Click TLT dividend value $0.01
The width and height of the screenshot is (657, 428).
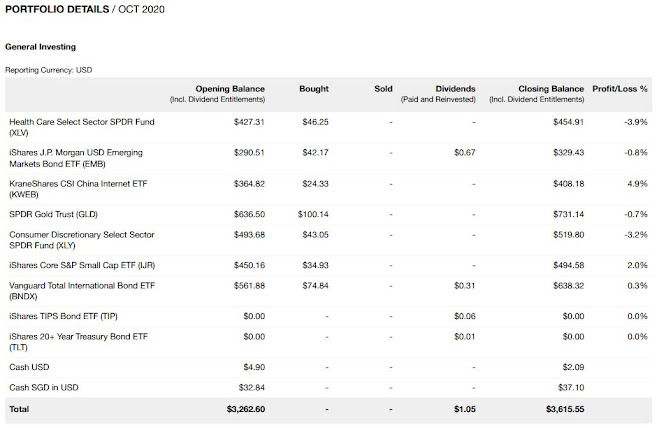tap(465, 337)
